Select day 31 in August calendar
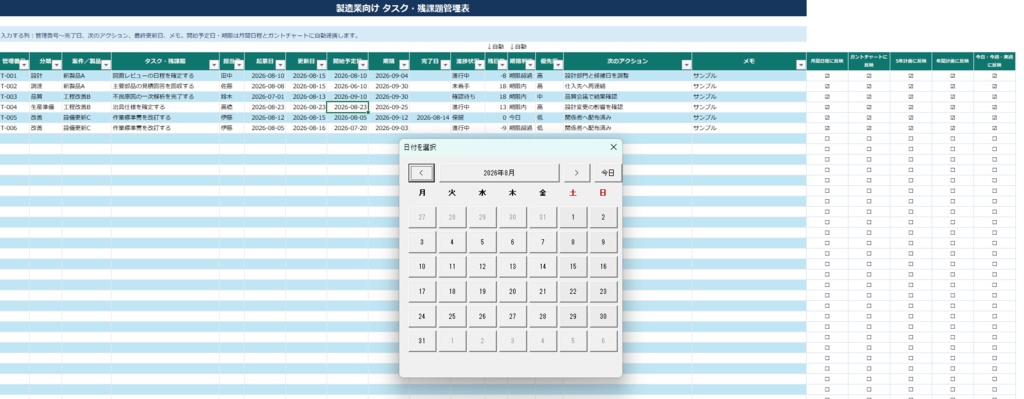Viewport: 1024px width, 399px height. (x=422, y=342)
